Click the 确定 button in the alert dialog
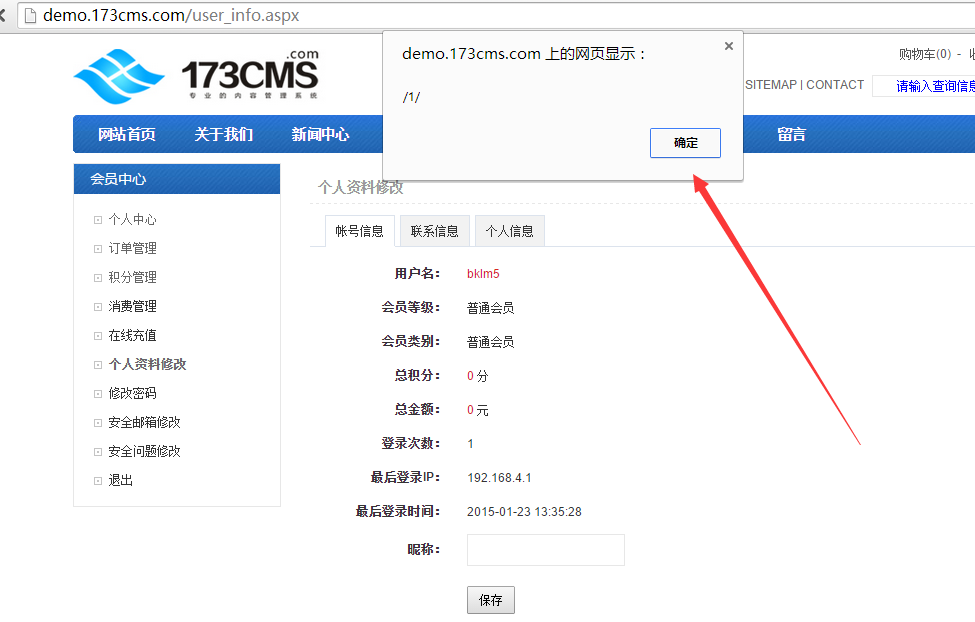 click(685, 143)
